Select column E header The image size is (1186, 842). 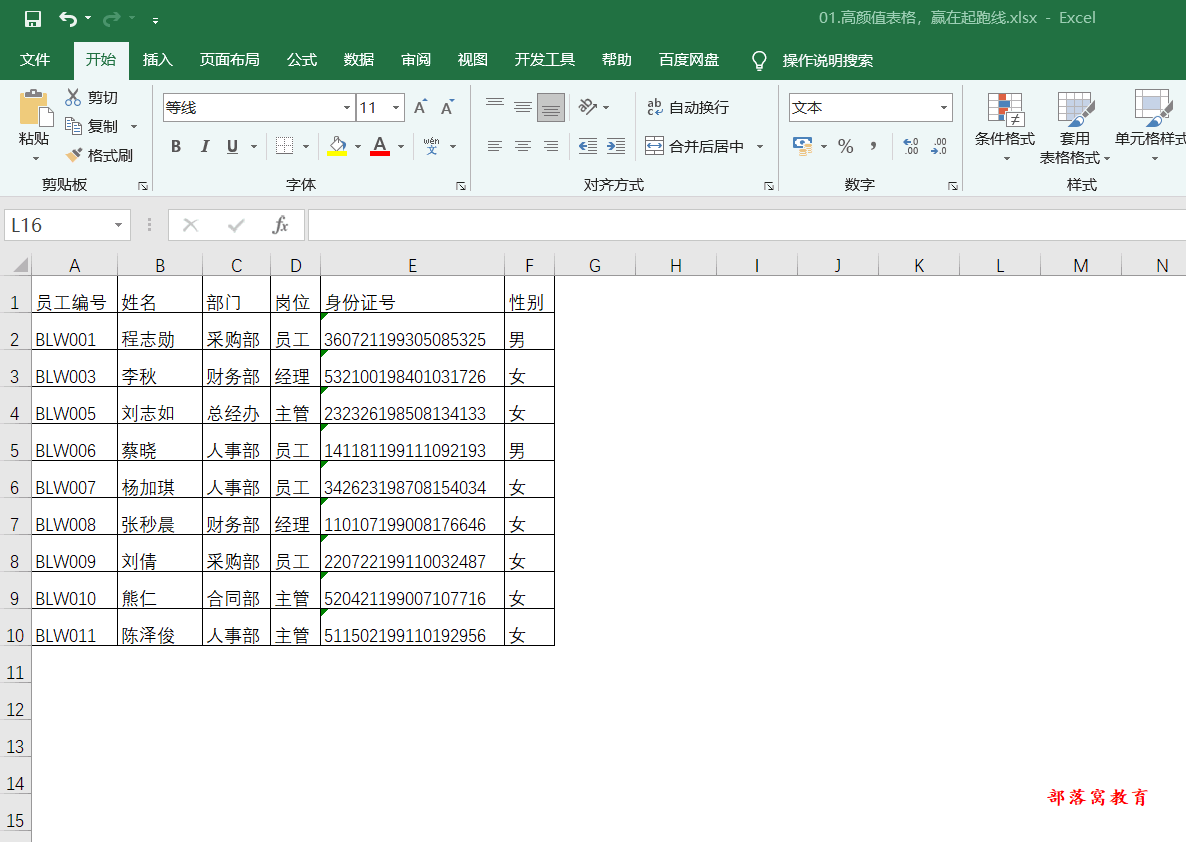412,265
